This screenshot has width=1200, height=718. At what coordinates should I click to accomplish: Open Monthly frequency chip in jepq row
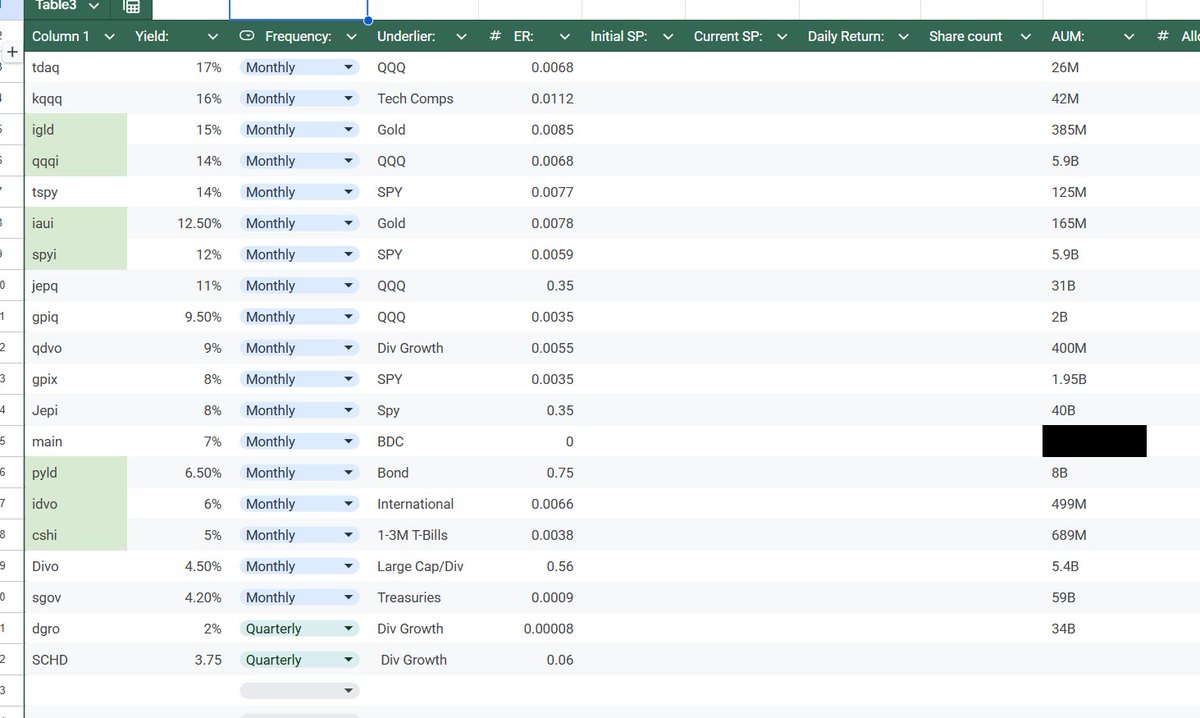299,286
